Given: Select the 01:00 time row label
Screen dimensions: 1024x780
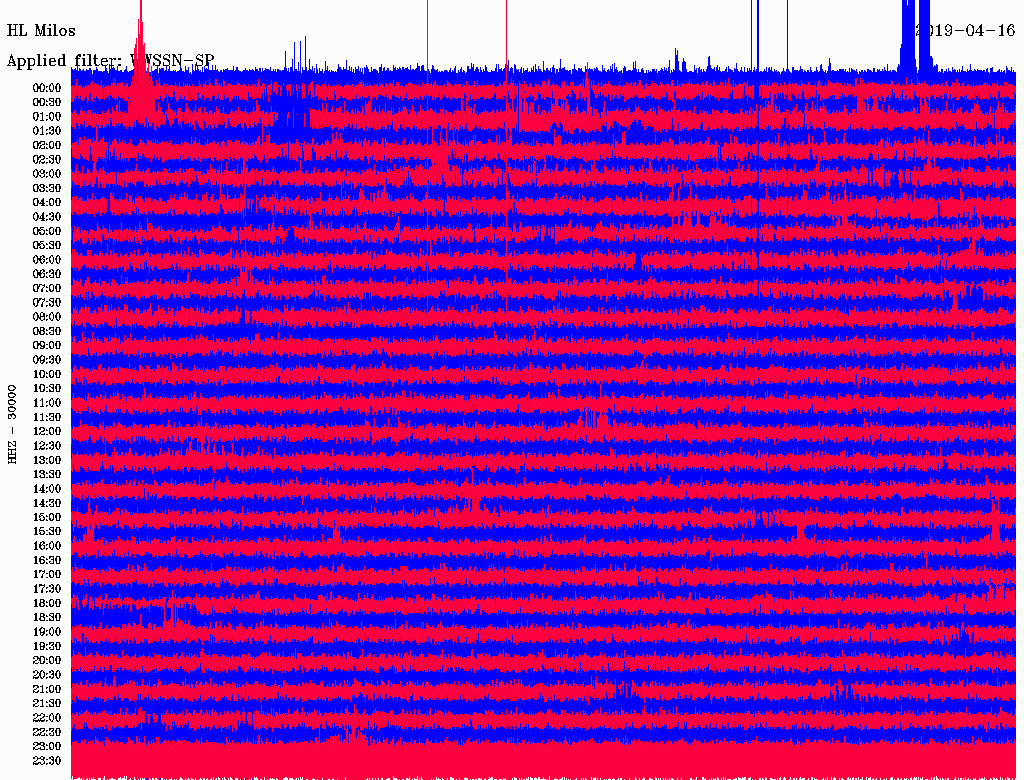Looking at the screenshot, I should (x=47, y=116).
